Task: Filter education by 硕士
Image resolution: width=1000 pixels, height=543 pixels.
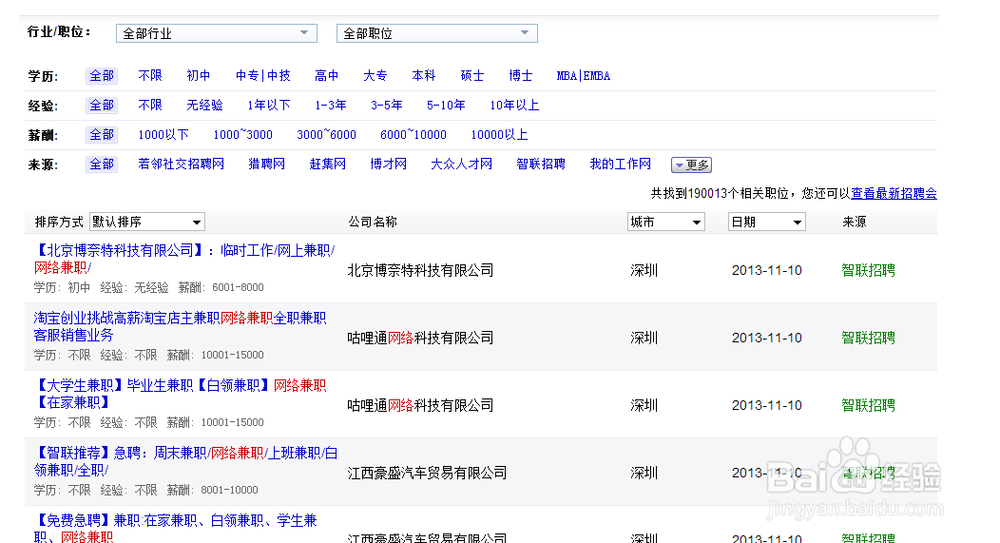Action: click(x=472, y=76)
